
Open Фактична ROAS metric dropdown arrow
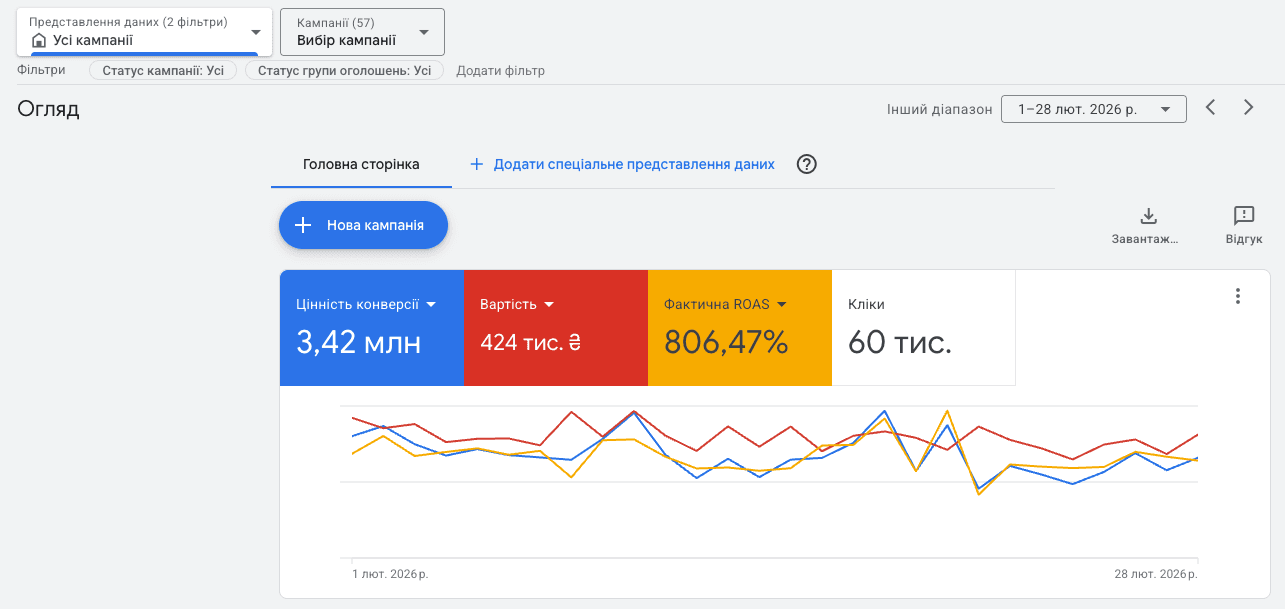(782, 304)
